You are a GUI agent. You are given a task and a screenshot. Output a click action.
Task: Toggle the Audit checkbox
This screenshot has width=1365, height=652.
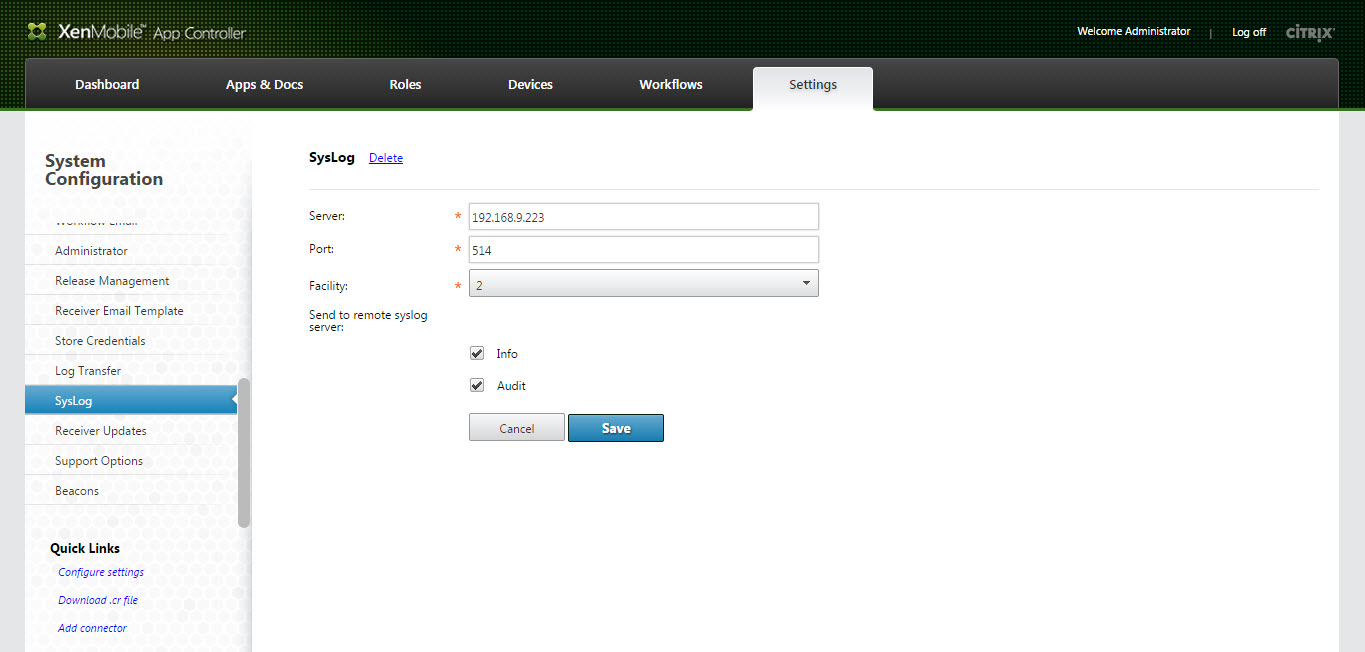point(477,385)
